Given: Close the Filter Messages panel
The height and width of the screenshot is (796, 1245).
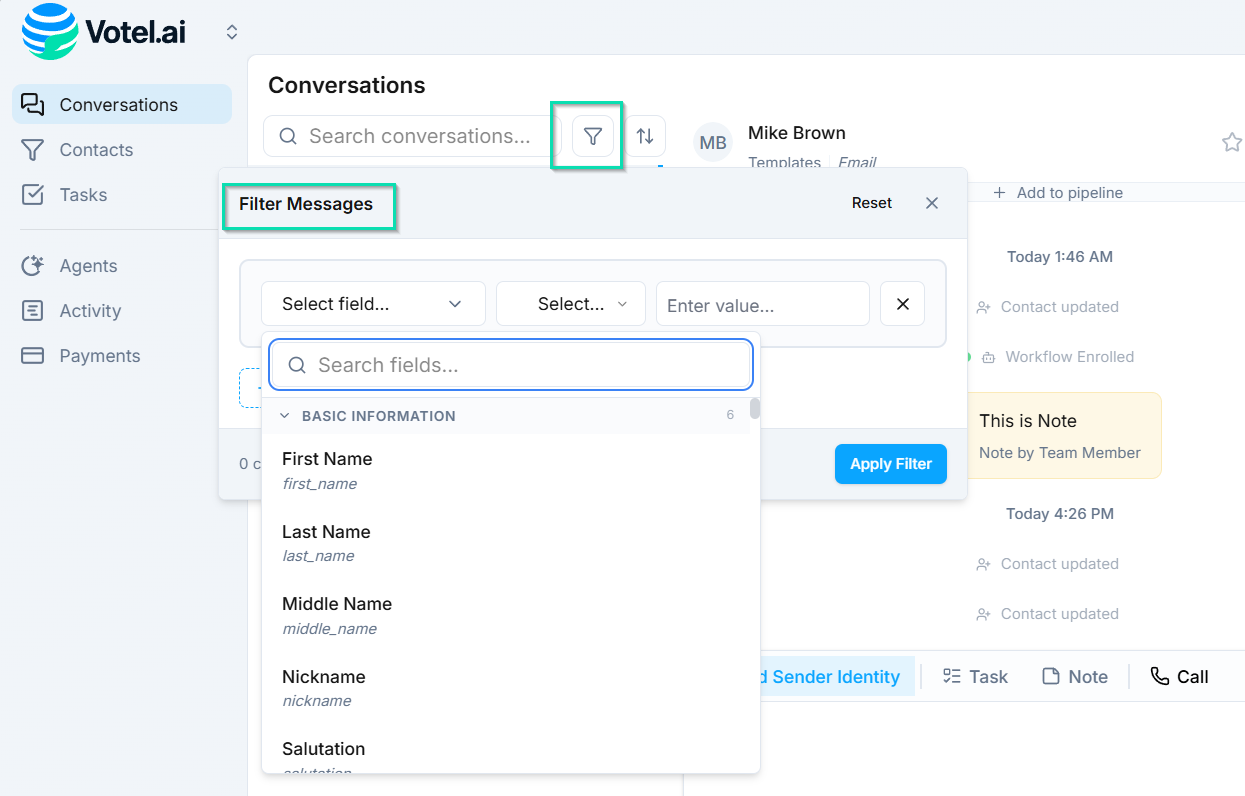Looking at the screenshot, I should coord(932,203).
